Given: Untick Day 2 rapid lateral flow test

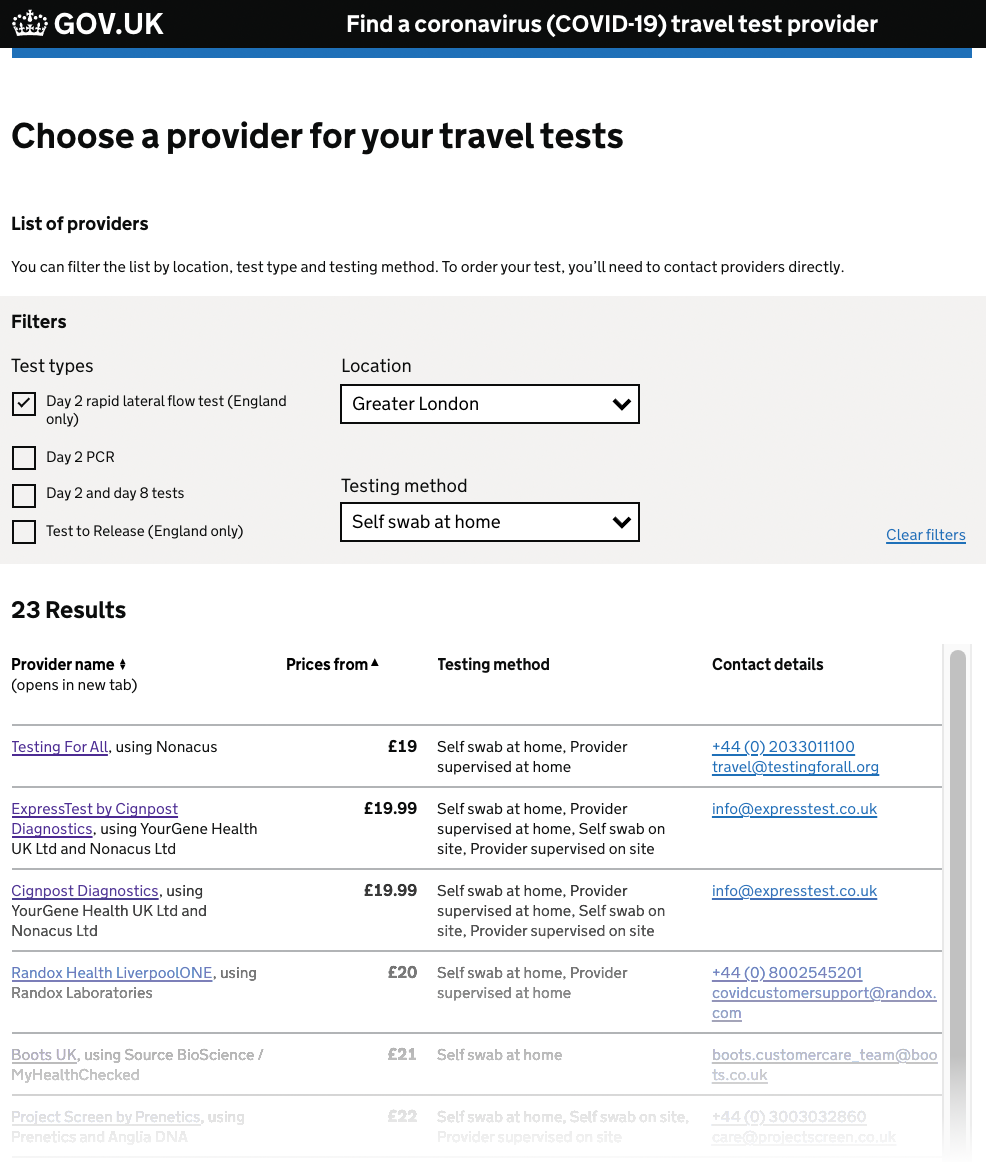Looking at the screenshot, I should [24, 403].
